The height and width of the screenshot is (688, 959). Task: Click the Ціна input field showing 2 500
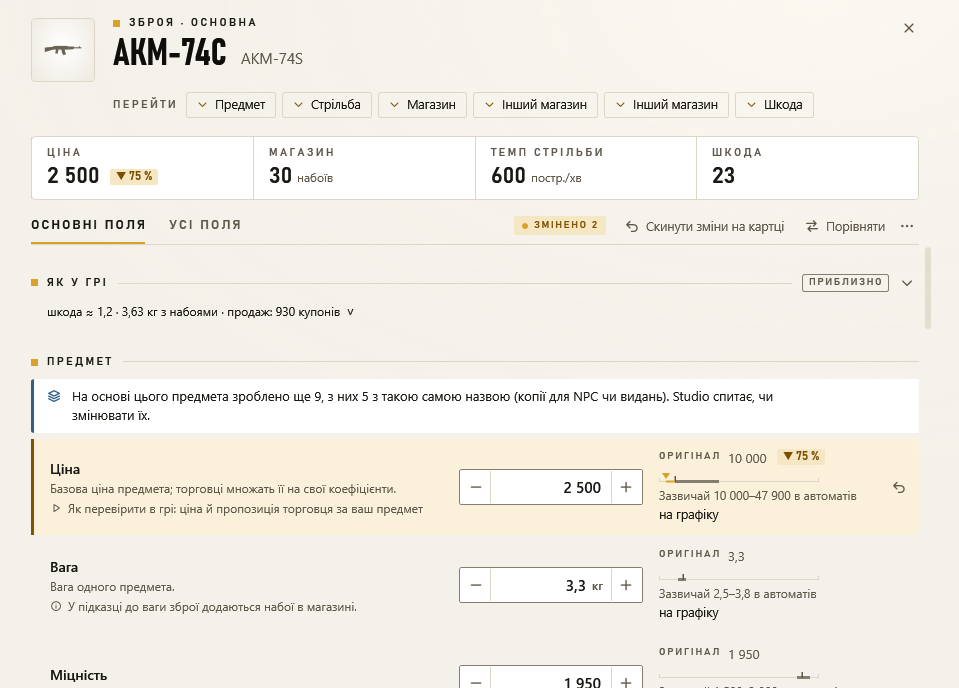click(550, 487)
